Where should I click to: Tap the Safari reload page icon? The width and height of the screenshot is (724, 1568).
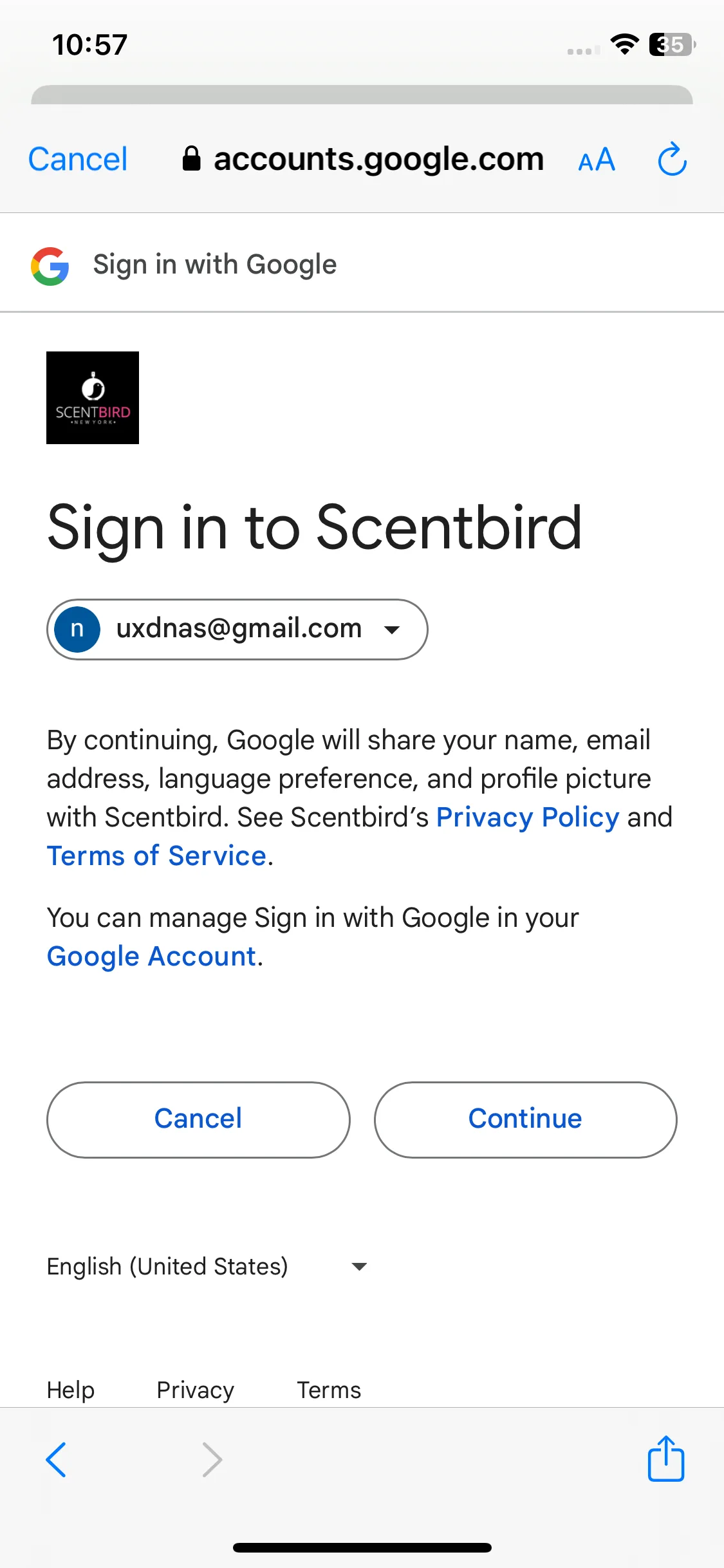pos(672,159)
